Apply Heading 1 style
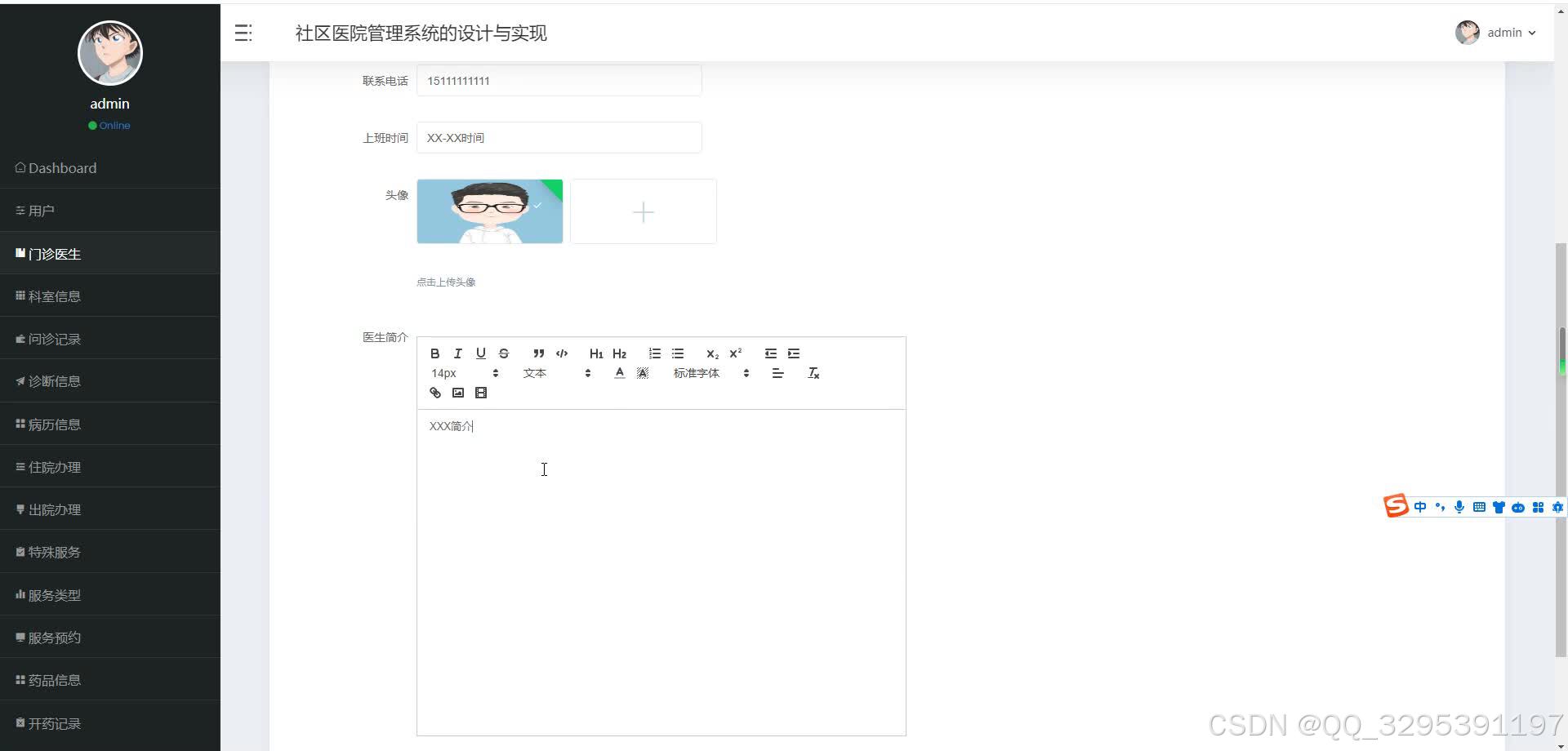1568x751 pixels. [x=596, y=353]
